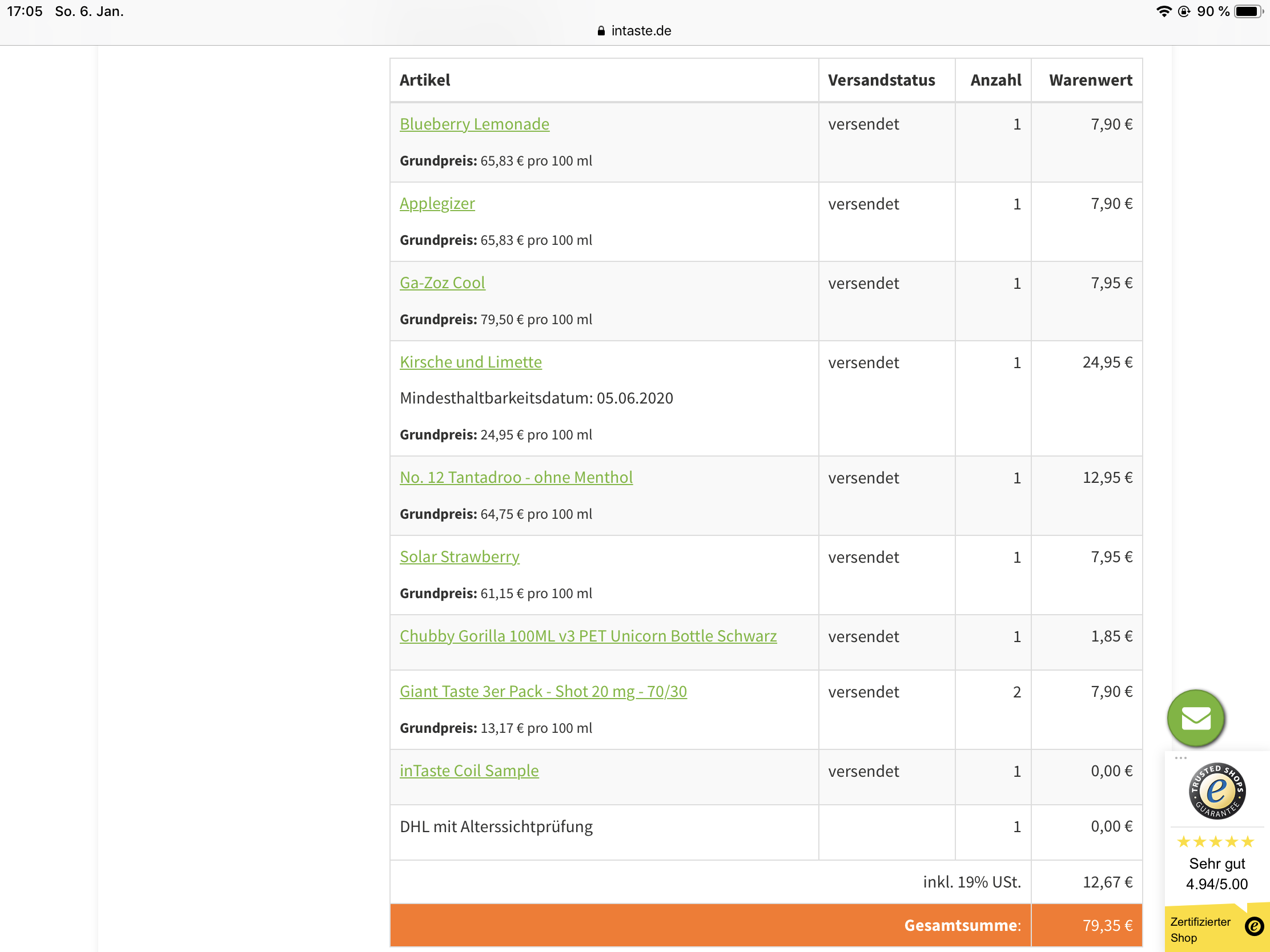The width and height of the screenshot is (1270, 952).
Task: Open the Ga-Zoz Cool product link
Action: pos(442,283)
